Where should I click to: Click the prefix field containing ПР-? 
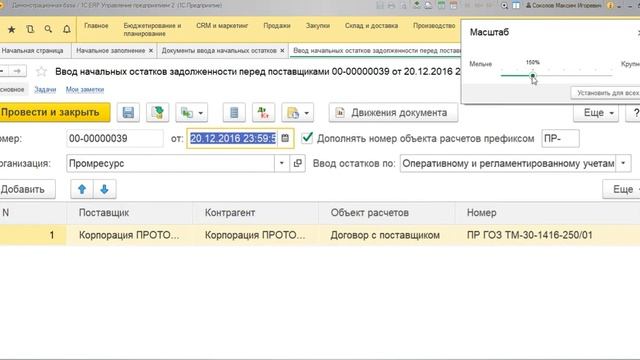click(x=560, y=138)
